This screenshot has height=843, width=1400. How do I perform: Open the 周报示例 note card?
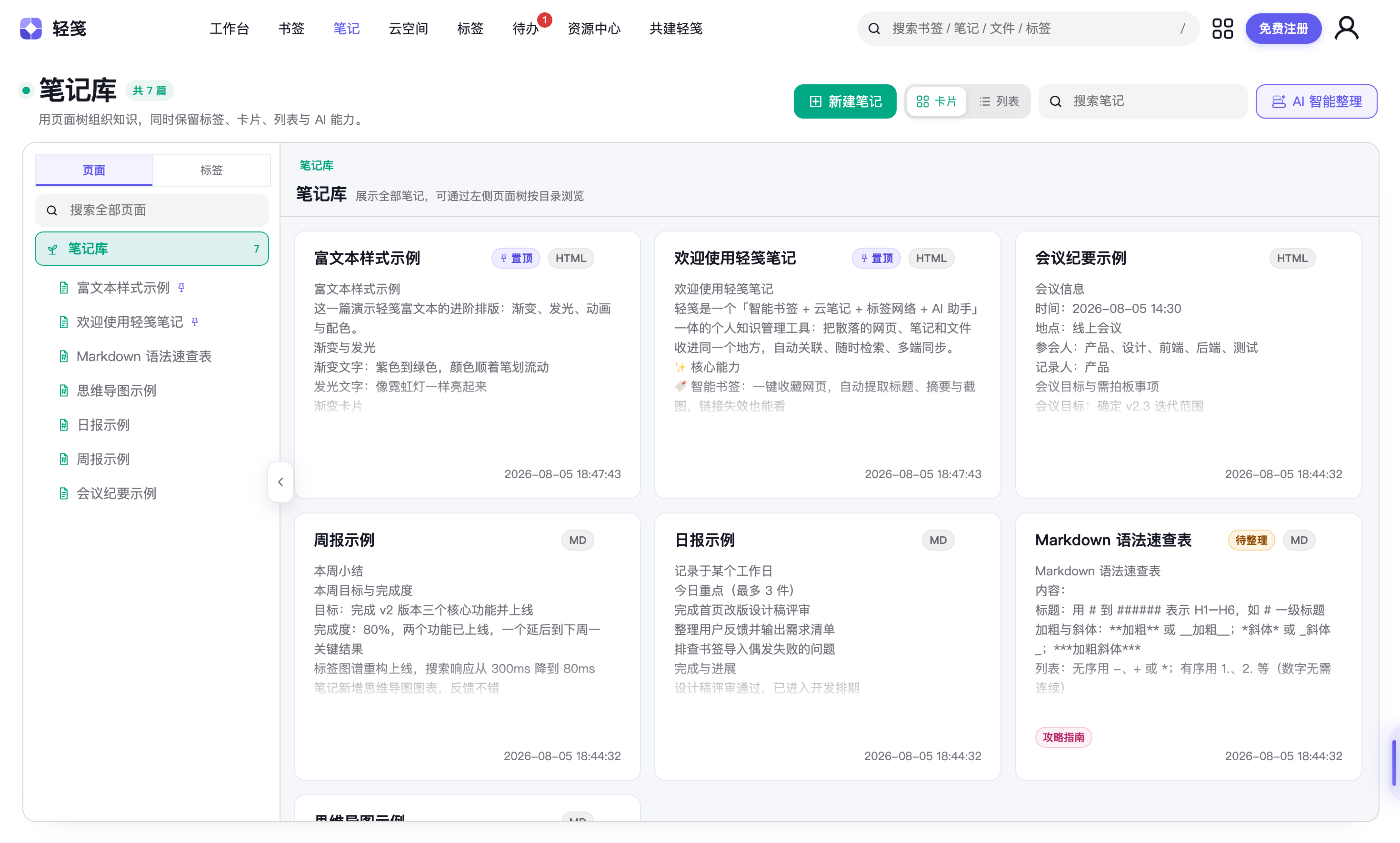(x=467, y=646)
